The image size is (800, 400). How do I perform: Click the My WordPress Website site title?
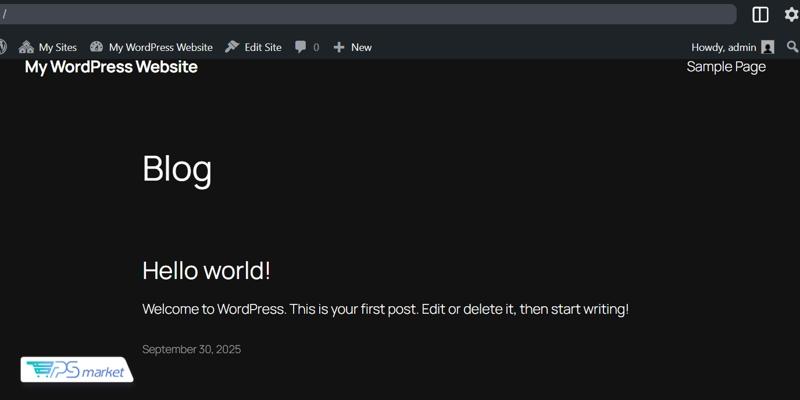coord(111,67)
